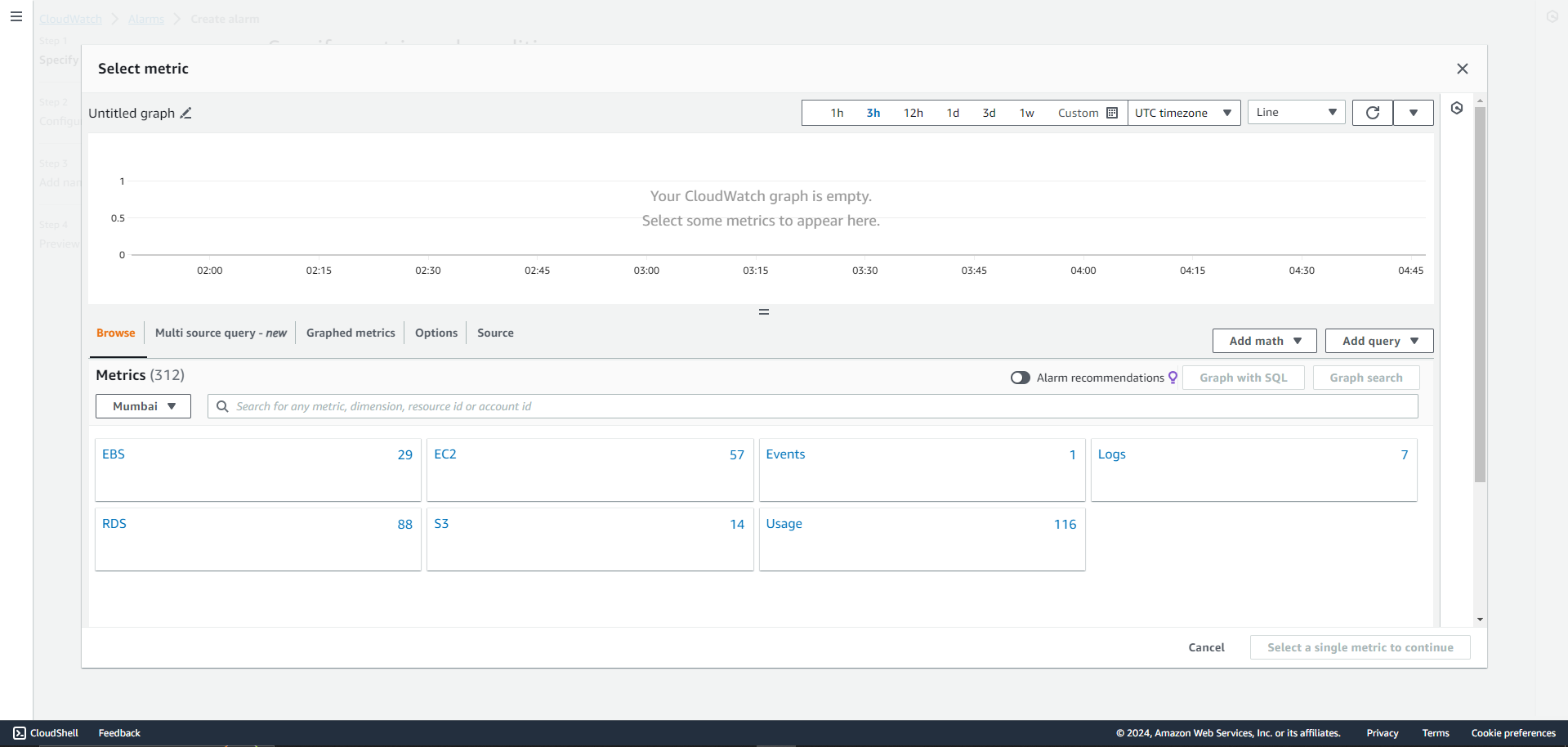Select the 1h time range

point(837,113)
